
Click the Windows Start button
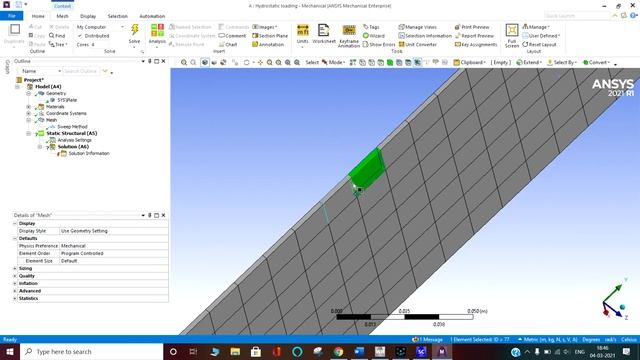point(10,351)
